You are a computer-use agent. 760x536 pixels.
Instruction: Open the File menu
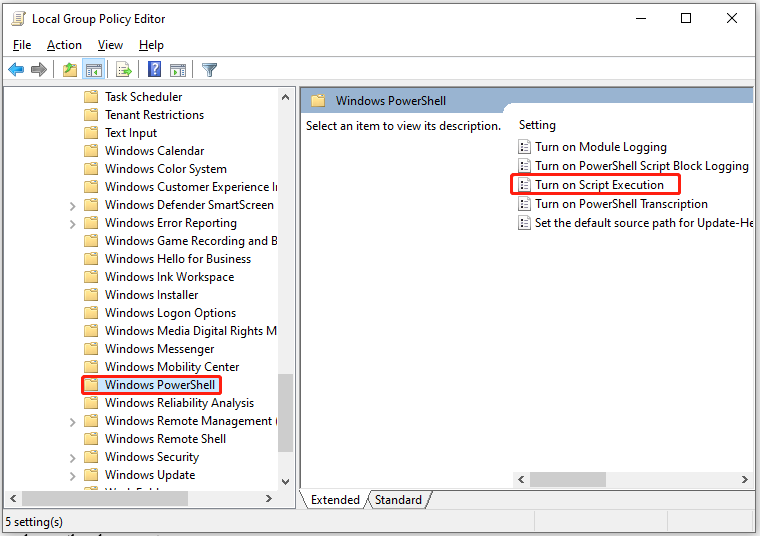[22, 45]
